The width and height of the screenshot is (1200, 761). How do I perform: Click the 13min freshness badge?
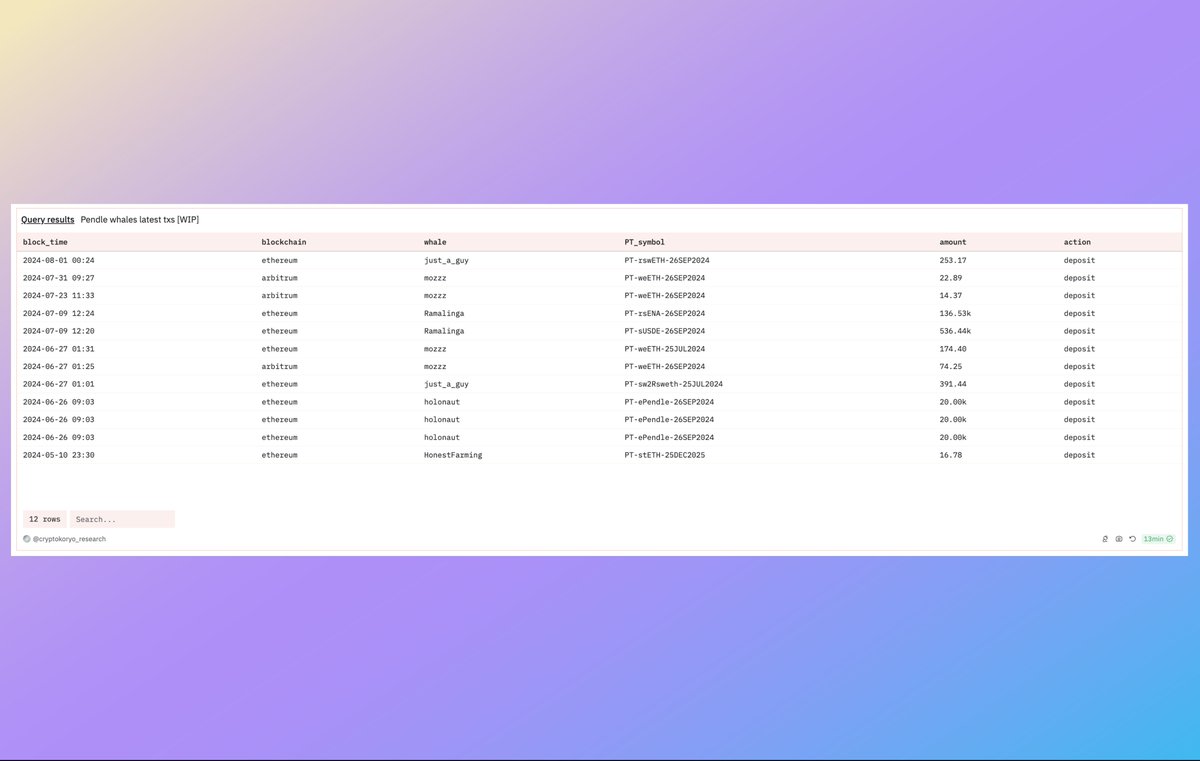point(1158,539)
